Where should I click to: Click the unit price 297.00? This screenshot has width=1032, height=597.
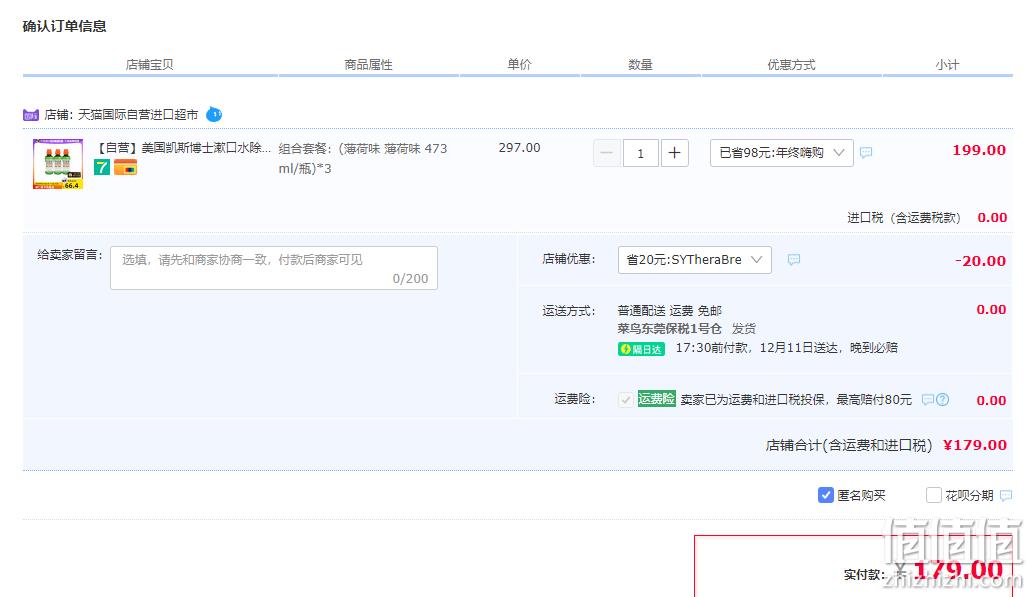point(519,148)
